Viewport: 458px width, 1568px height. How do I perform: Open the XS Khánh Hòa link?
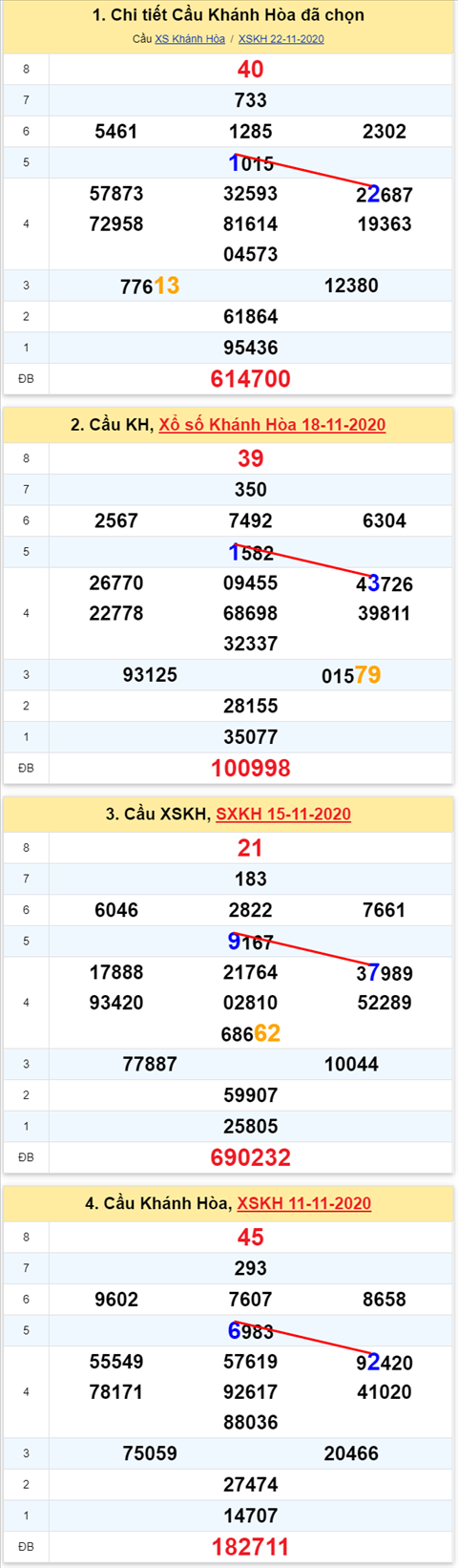[190, 39]
